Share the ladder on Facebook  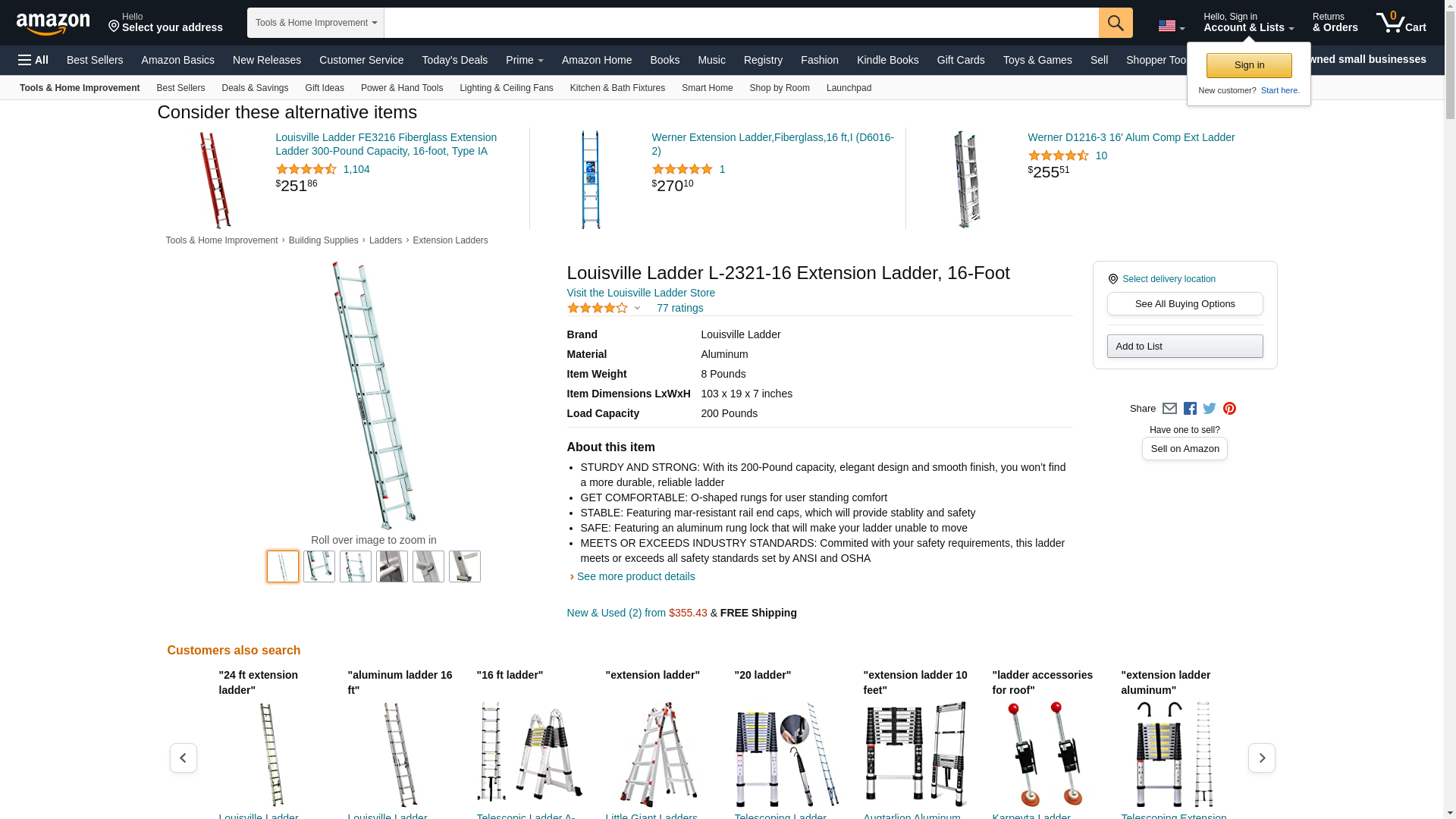pyautogui.click(x=1190, y=409)
